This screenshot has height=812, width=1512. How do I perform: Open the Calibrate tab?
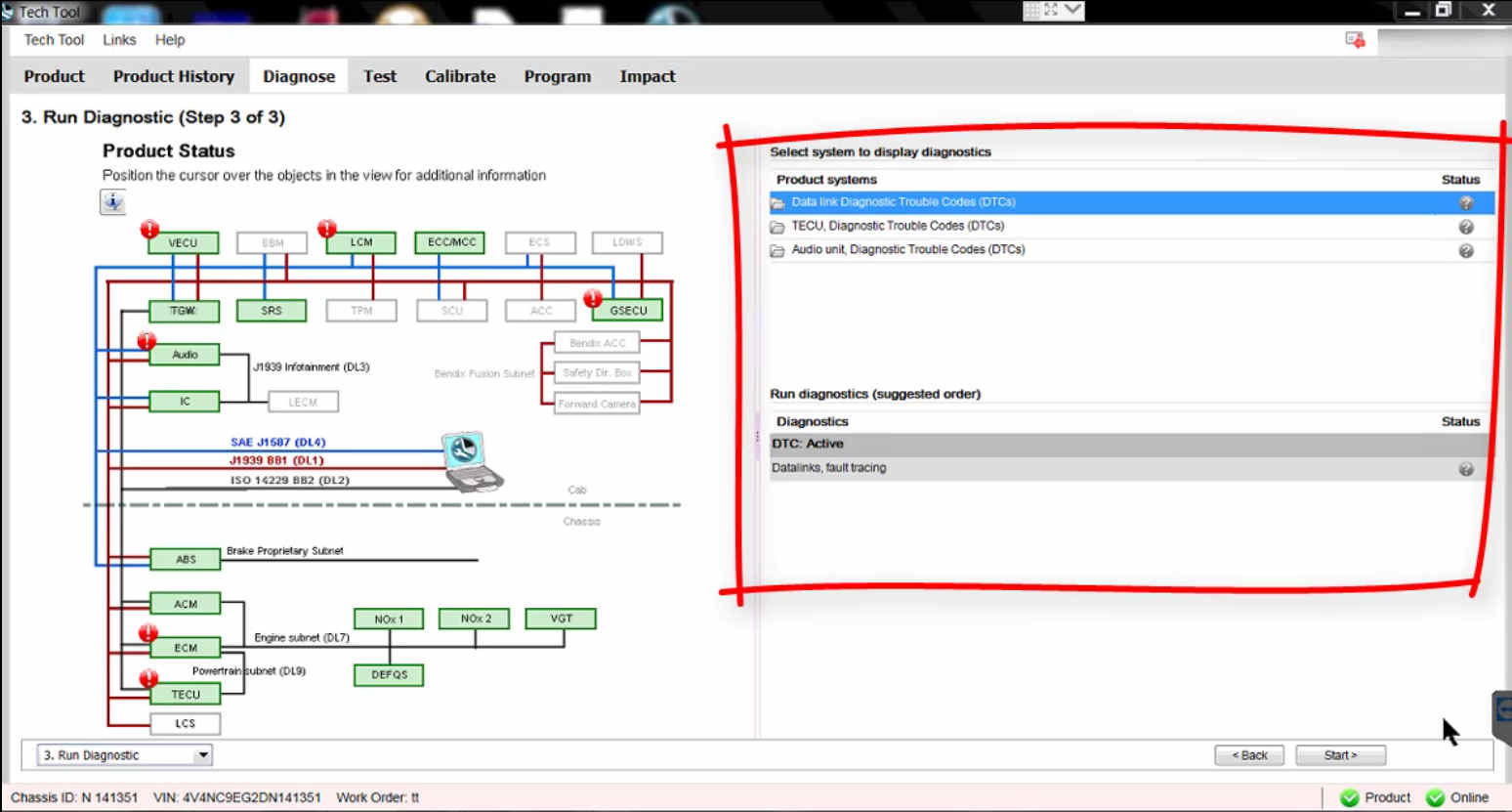pos(460,76)
